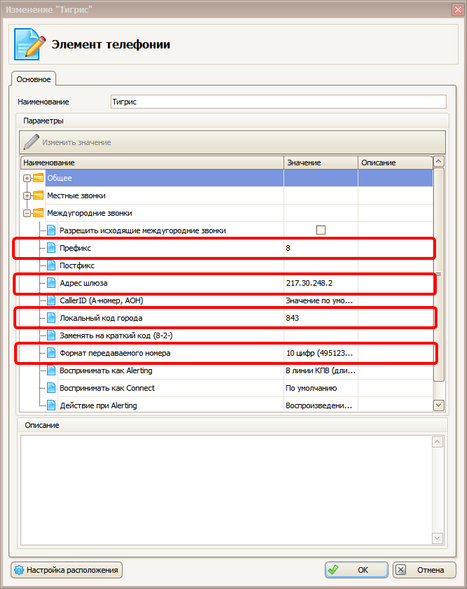Click the document icon next to Локальный код города
Viewport: 467px width, 589px height.
[x=51, y=318]
